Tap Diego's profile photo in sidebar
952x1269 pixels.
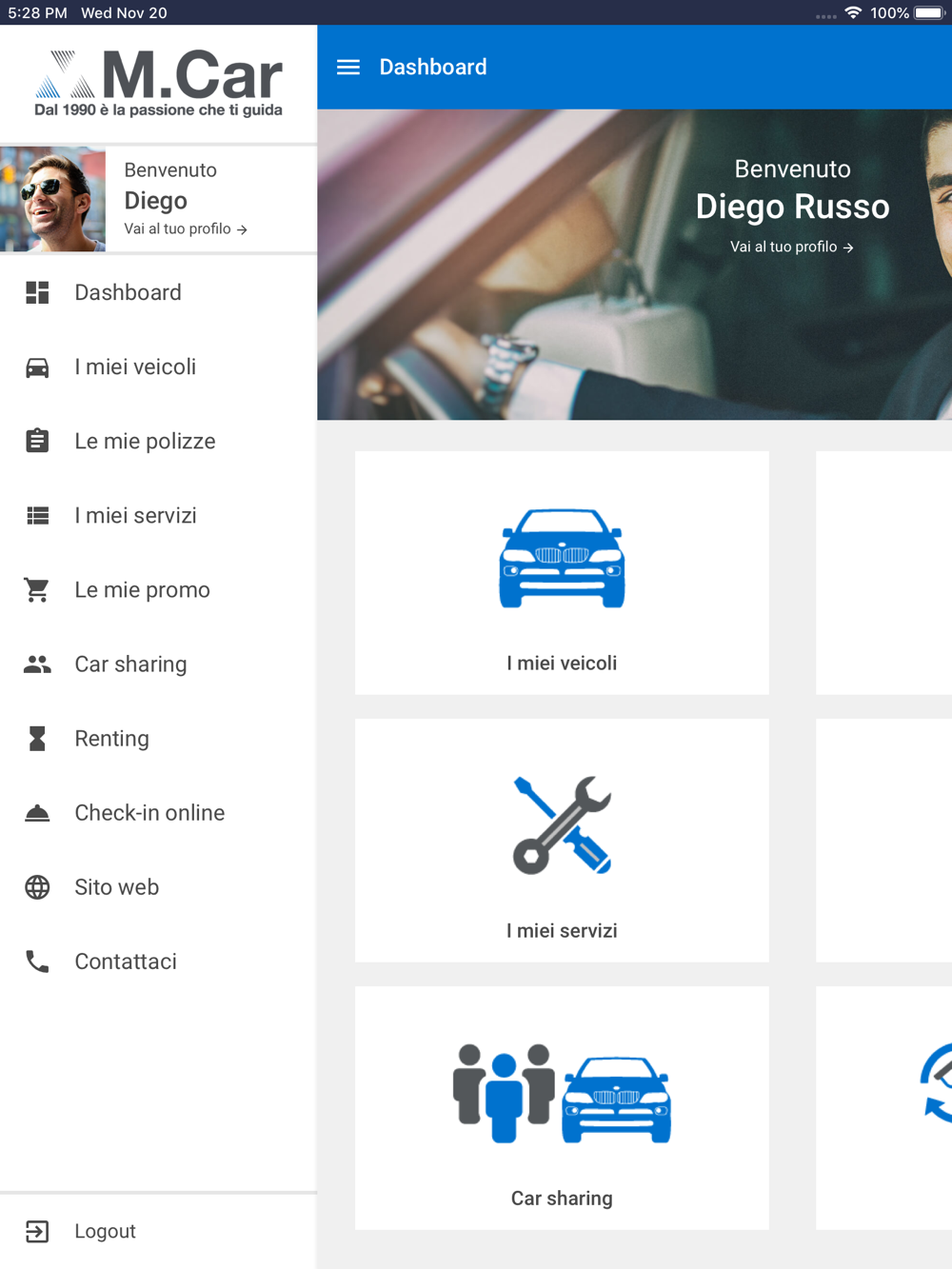(x=52, y=199)
